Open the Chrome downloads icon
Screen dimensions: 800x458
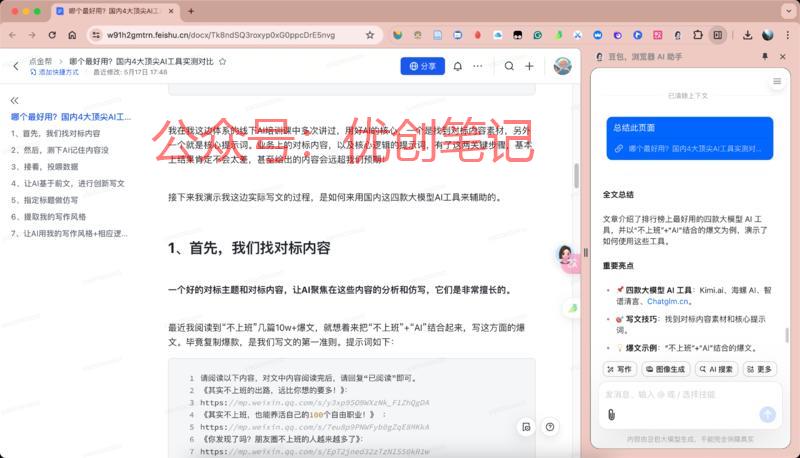pos(747,35)
